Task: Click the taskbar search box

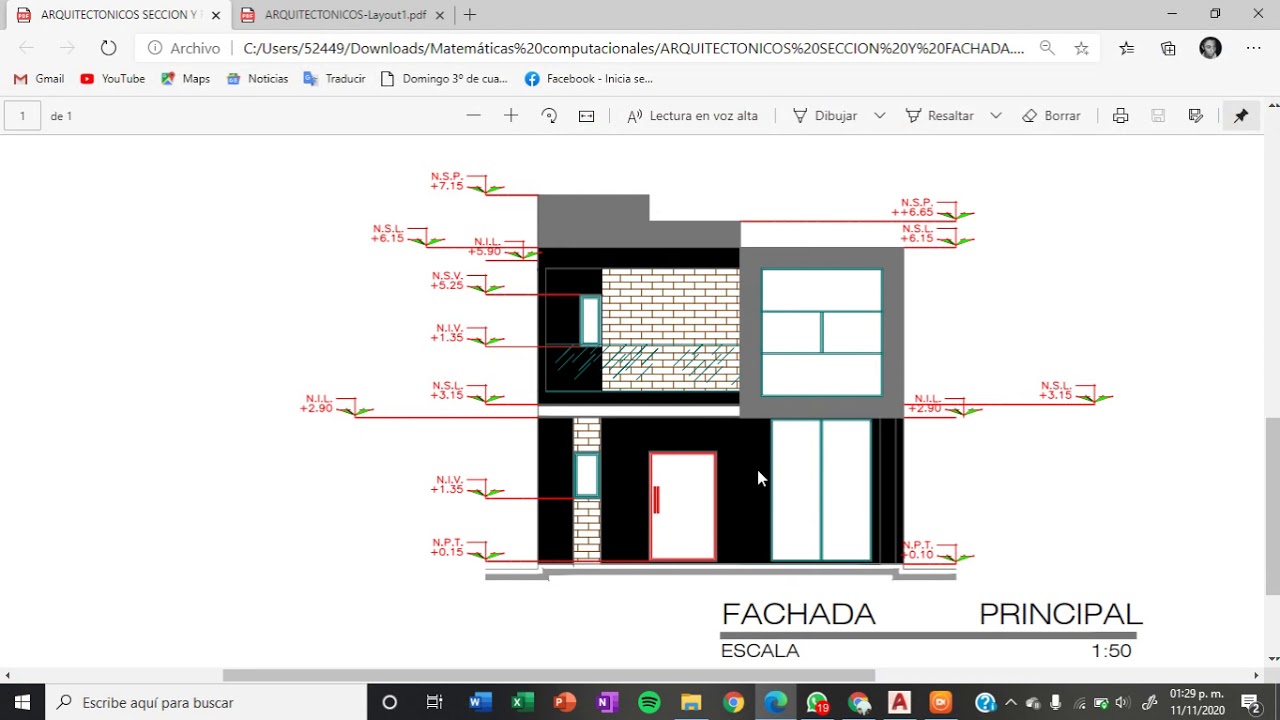Action: (207, 703)
